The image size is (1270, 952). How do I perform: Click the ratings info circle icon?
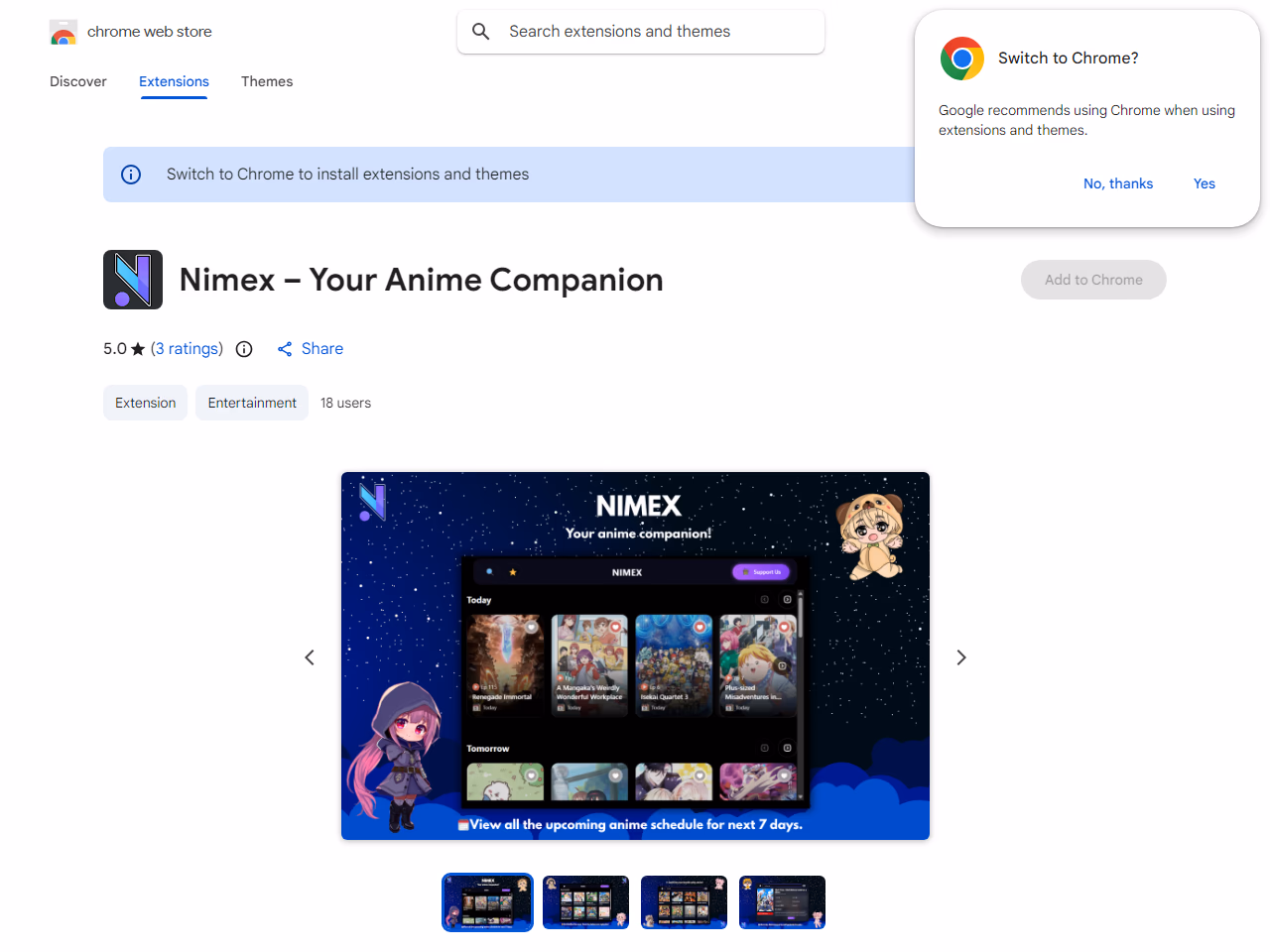tap(244, 349)
